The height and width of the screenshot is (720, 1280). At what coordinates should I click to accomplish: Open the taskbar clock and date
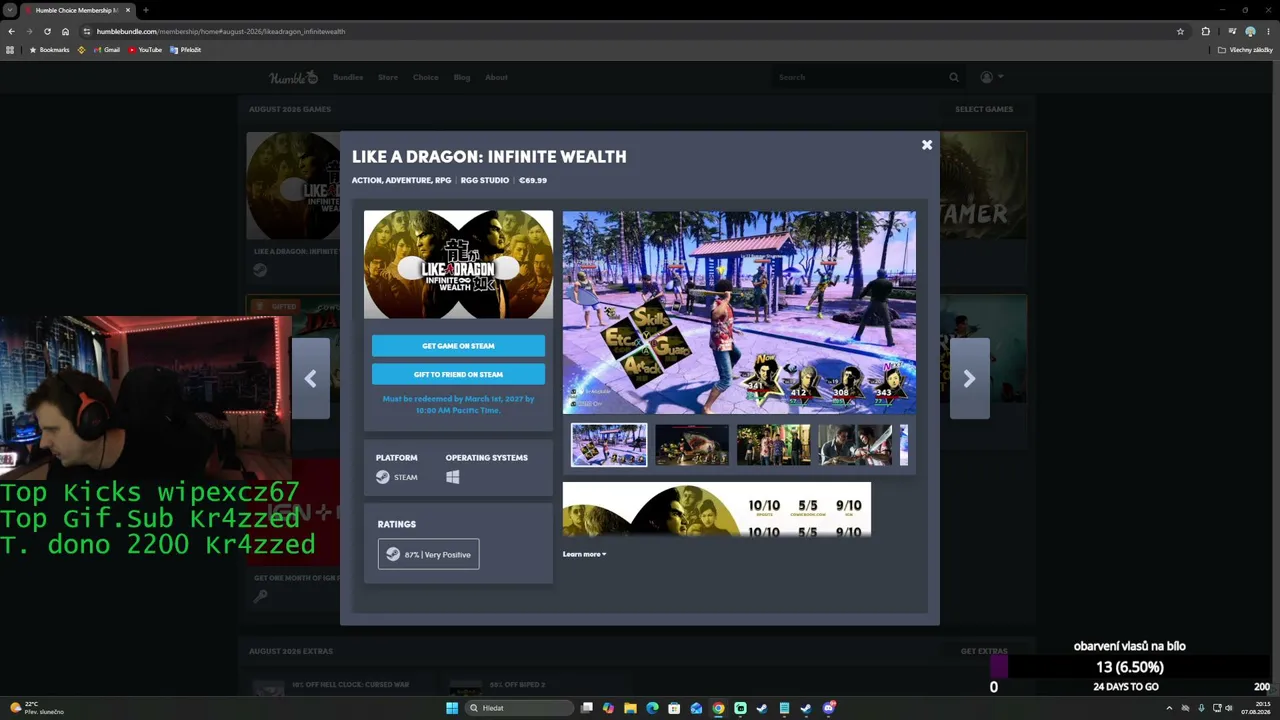point(1255,708)
